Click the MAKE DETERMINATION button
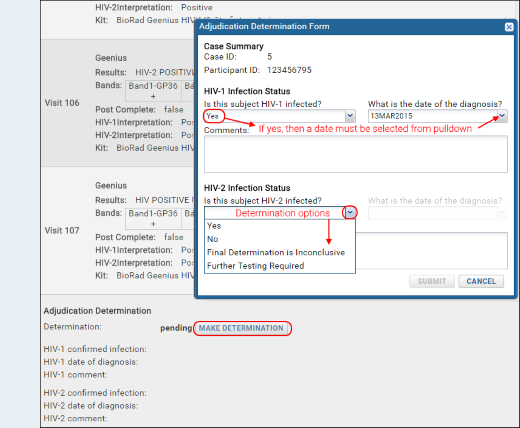The image size is (520, 428). (x=241, y=328)
